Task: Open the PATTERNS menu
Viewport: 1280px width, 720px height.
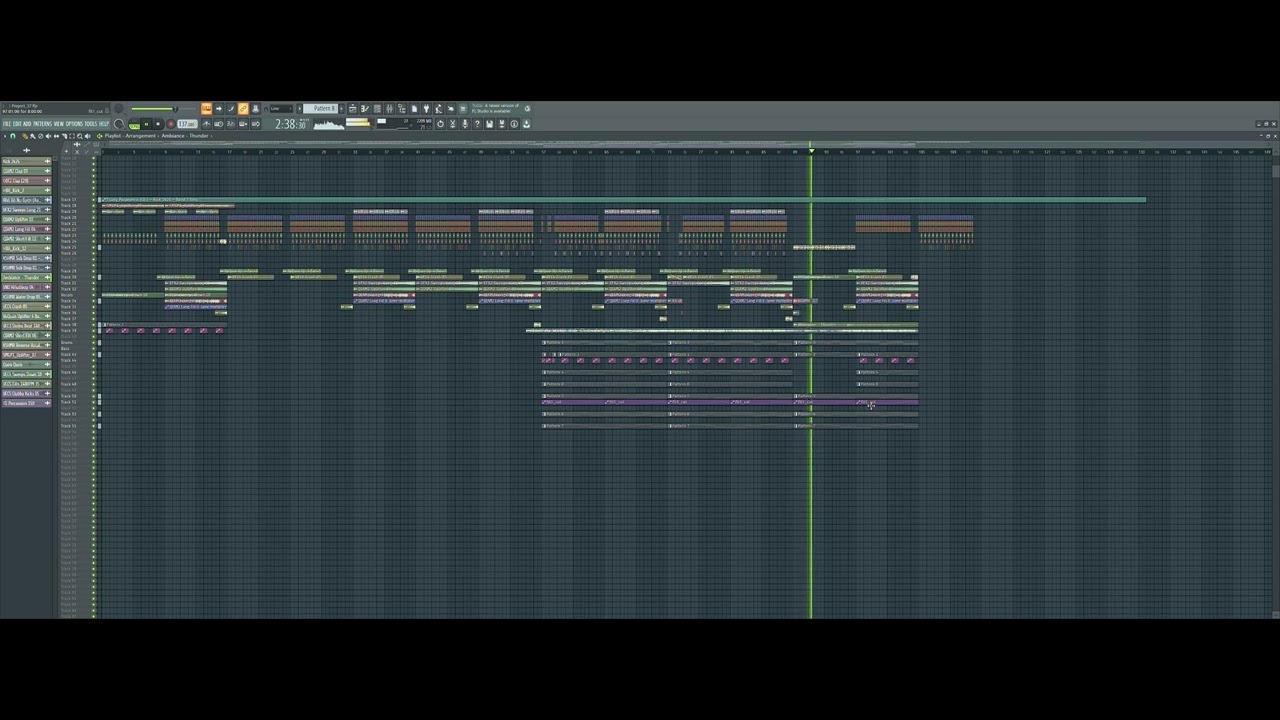Action: coord(43,124)
